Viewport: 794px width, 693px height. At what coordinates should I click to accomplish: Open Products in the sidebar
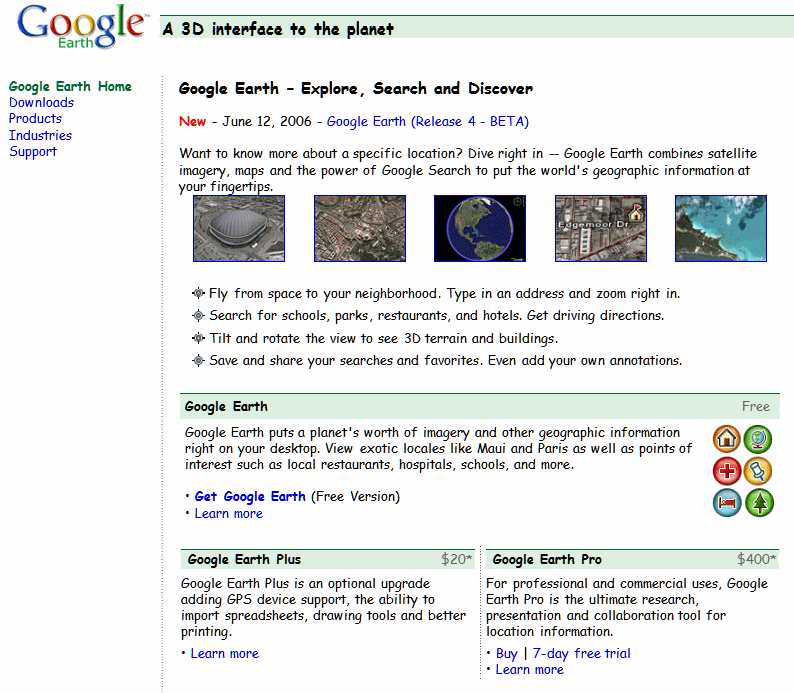coord(35,118)
